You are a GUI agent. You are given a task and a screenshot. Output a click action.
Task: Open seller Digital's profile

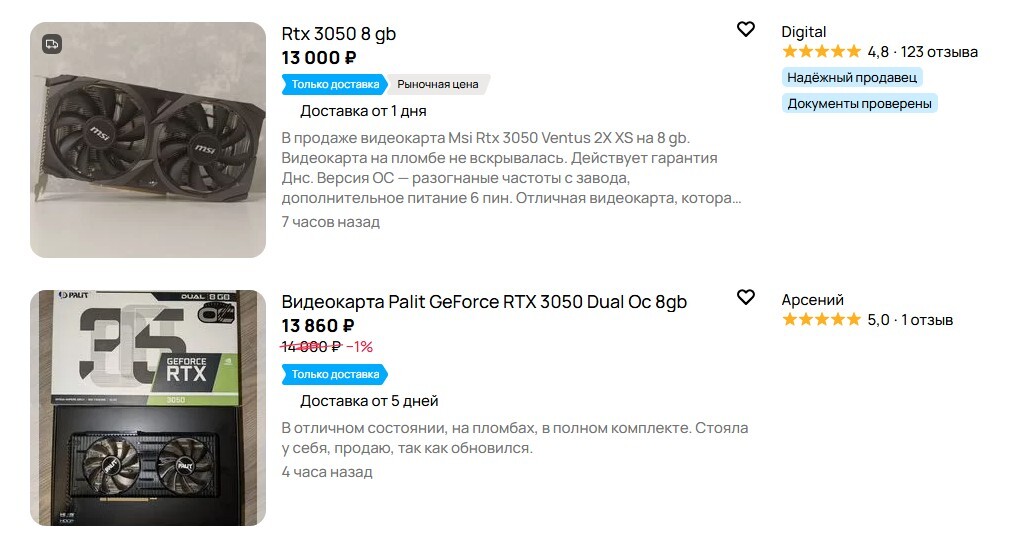[x=804, y=32]
